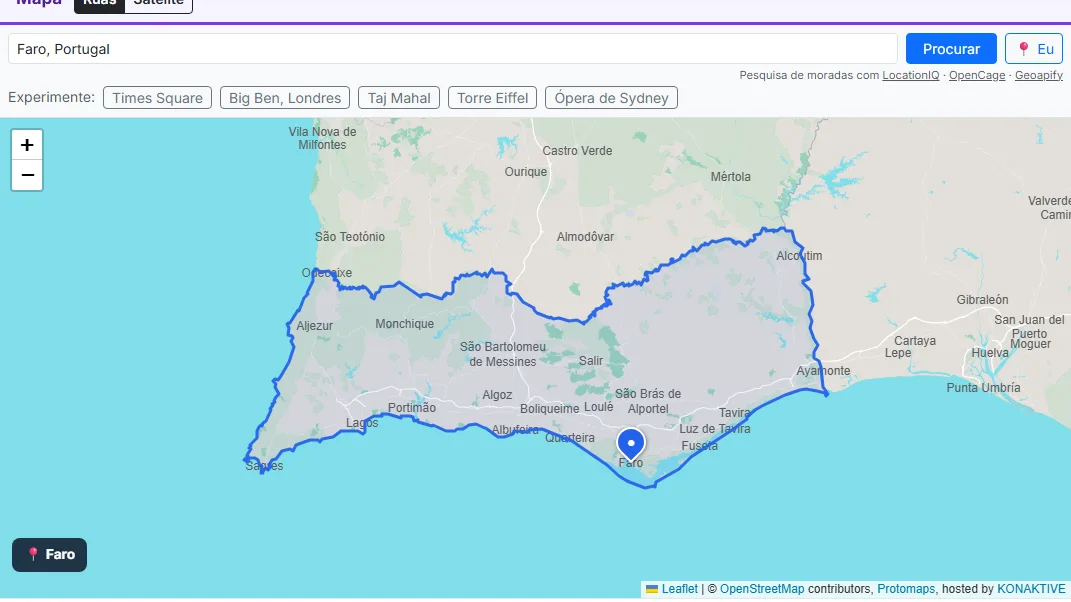
Task: Click the Boliqueime map label
Action: (x=550, y=409)
